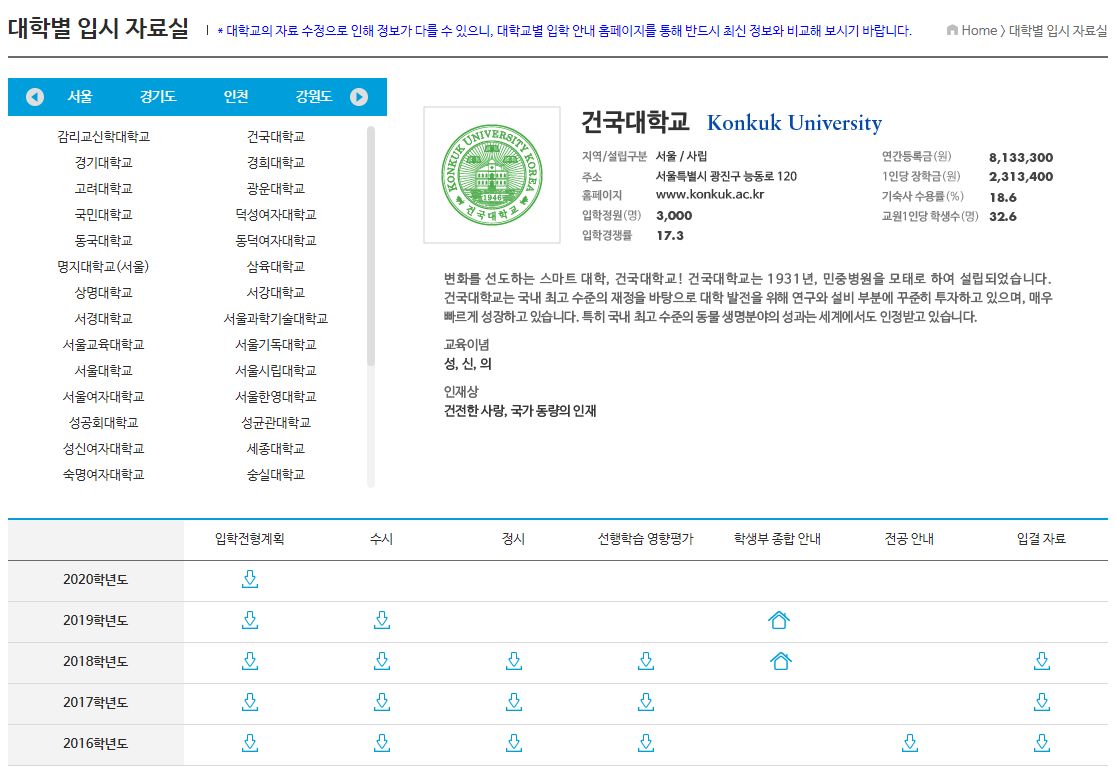Select the 강원도 region tab
This screenshot has width=1116, height=776.
point(314,97)
